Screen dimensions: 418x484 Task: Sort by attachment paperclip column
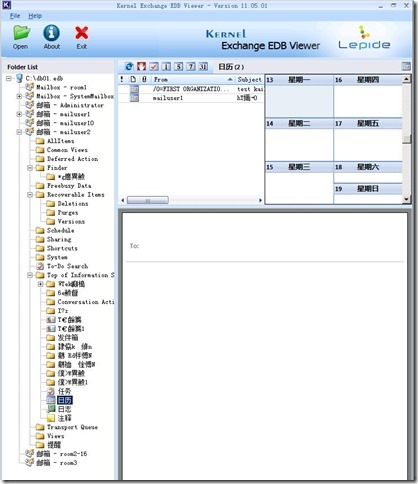tap(144, 79)
